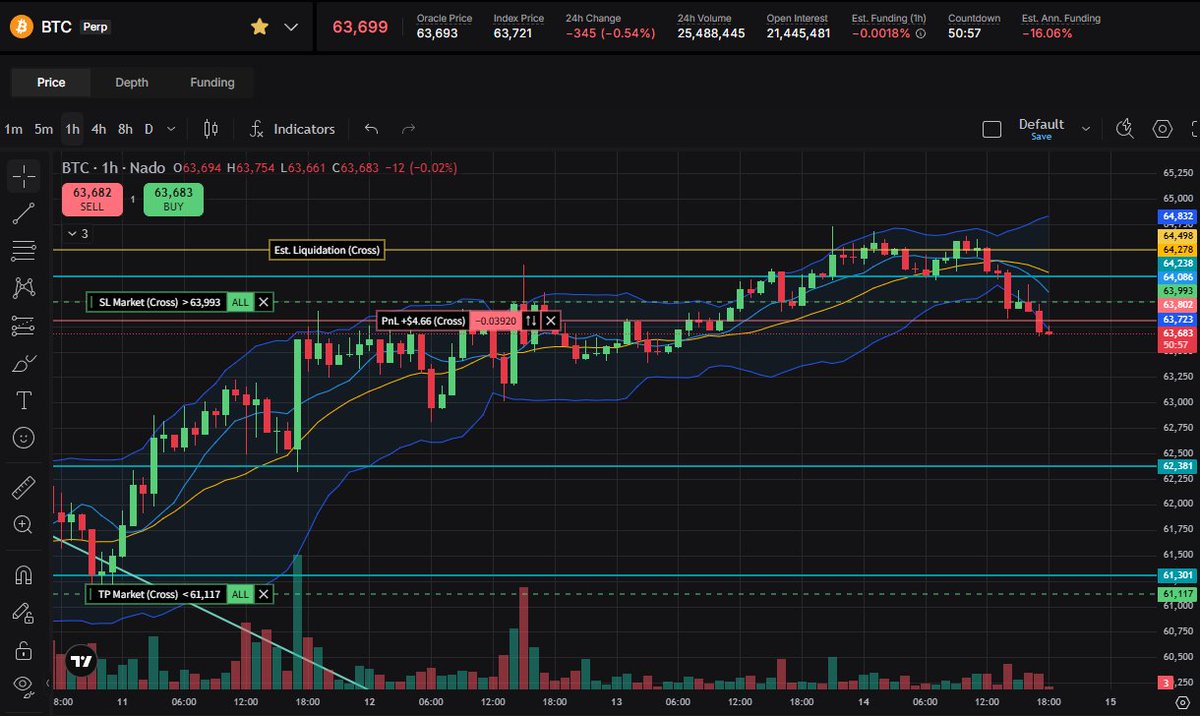This screenshot has width=1200, height=716.
Task: Close the PnL position marker
Action: [551, 321]
